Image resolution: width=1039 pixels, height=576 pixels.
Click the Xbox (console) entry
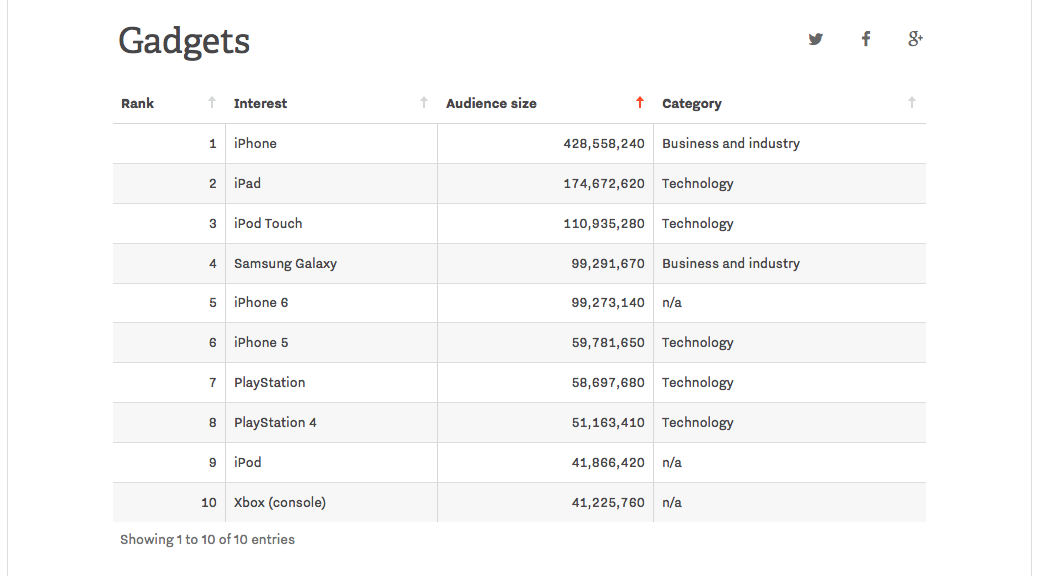tap(280, 503)
